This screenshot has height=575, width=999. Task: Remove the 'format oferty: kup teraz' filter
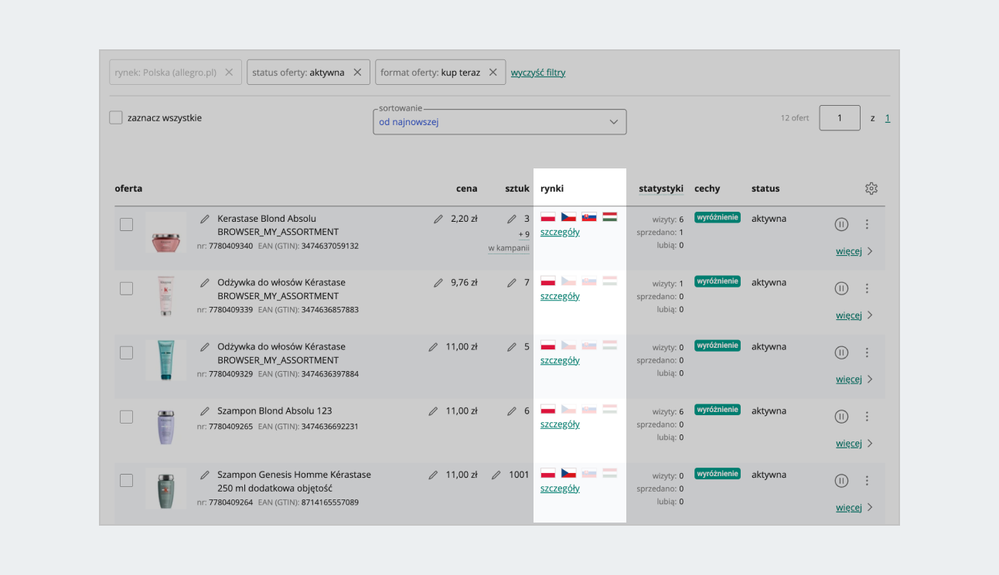coord(493,72)
